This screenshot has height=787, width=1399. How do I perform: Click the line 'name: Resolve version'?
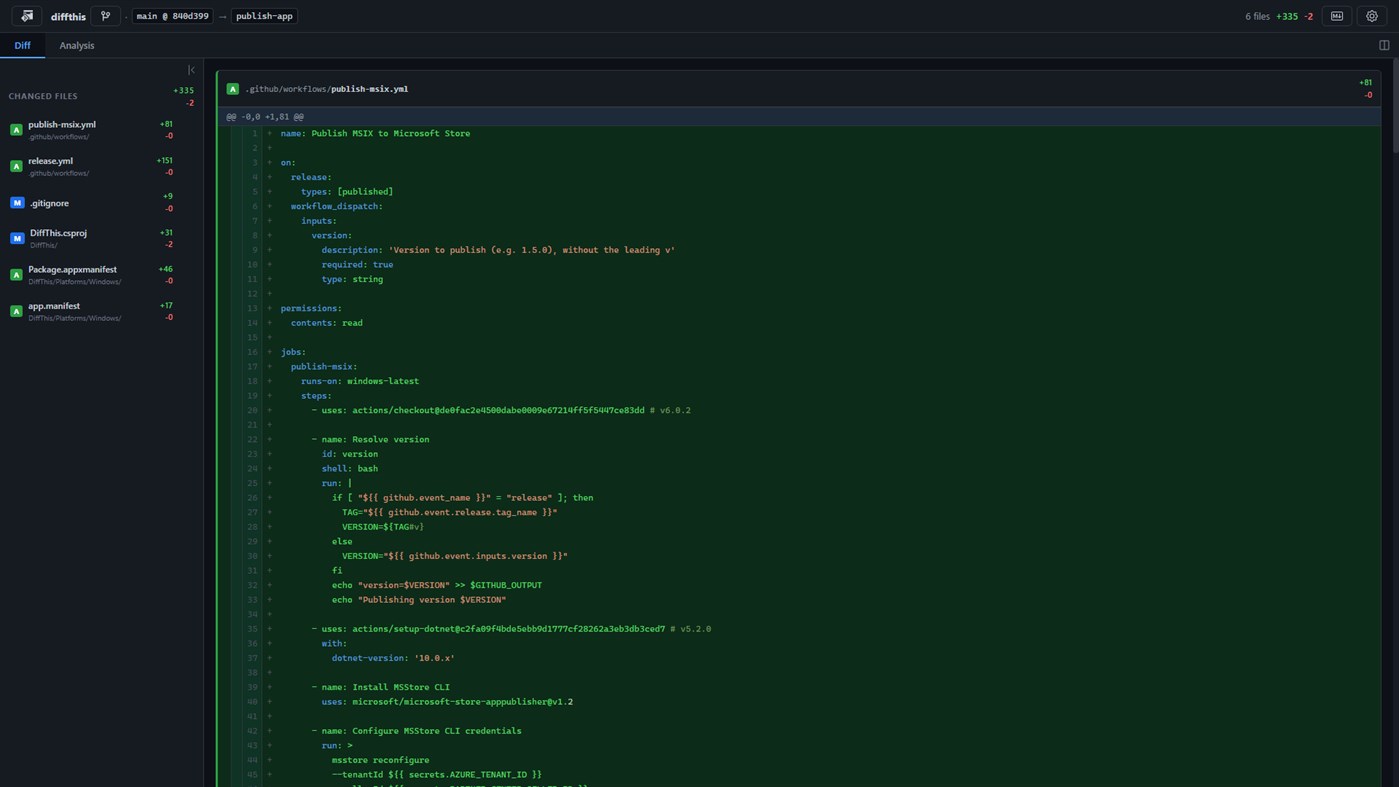click(x=370, y=439)
